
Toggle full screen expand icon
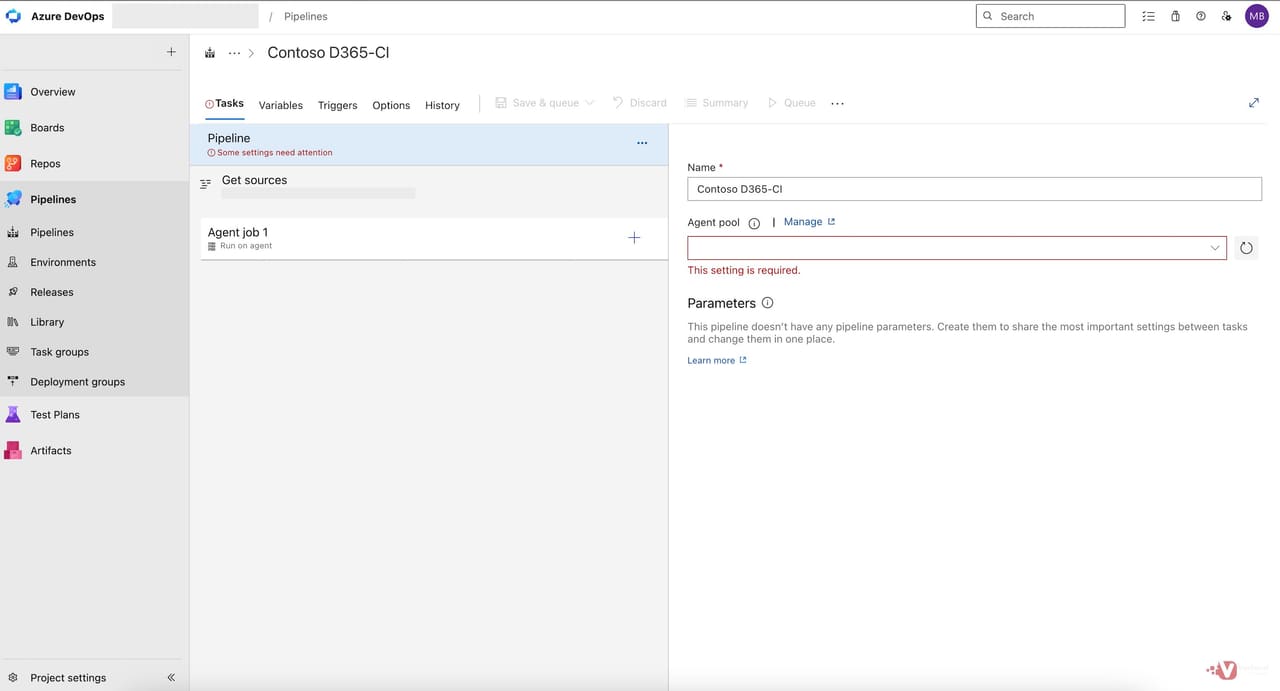click(x=1254, y=103)
